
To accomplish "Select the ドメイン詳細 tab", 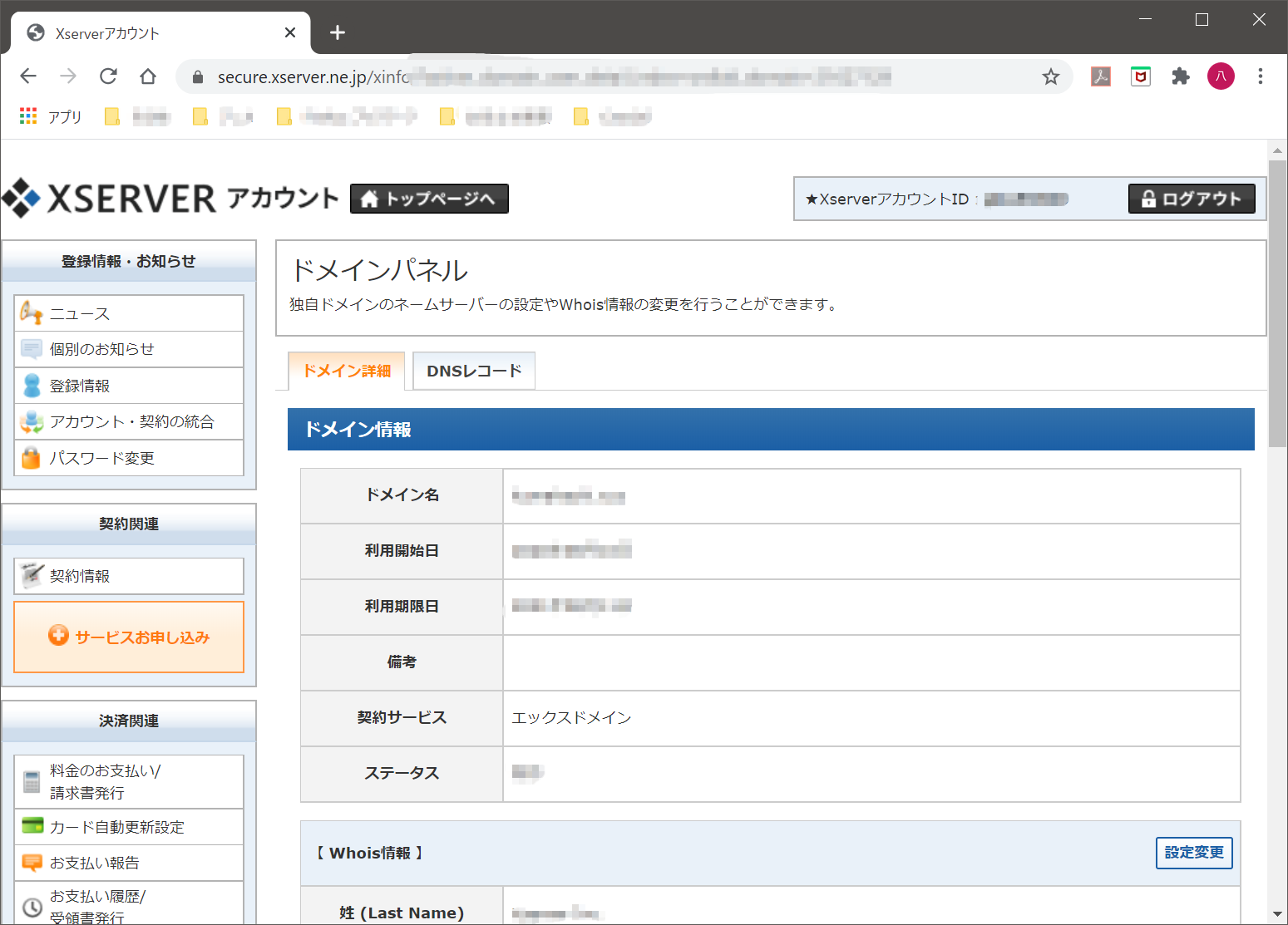I will pos(346,371).
